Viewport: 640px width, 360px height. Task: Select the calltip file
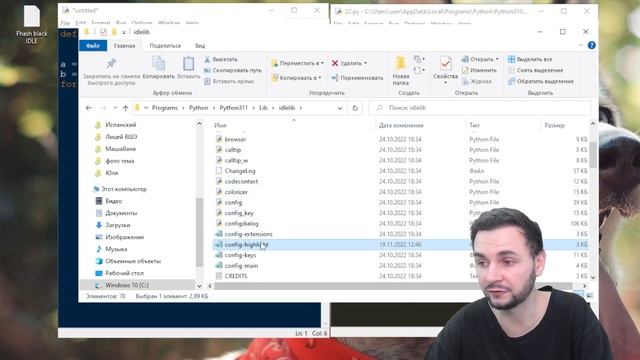pyautogui.click(x=233, y=150)
